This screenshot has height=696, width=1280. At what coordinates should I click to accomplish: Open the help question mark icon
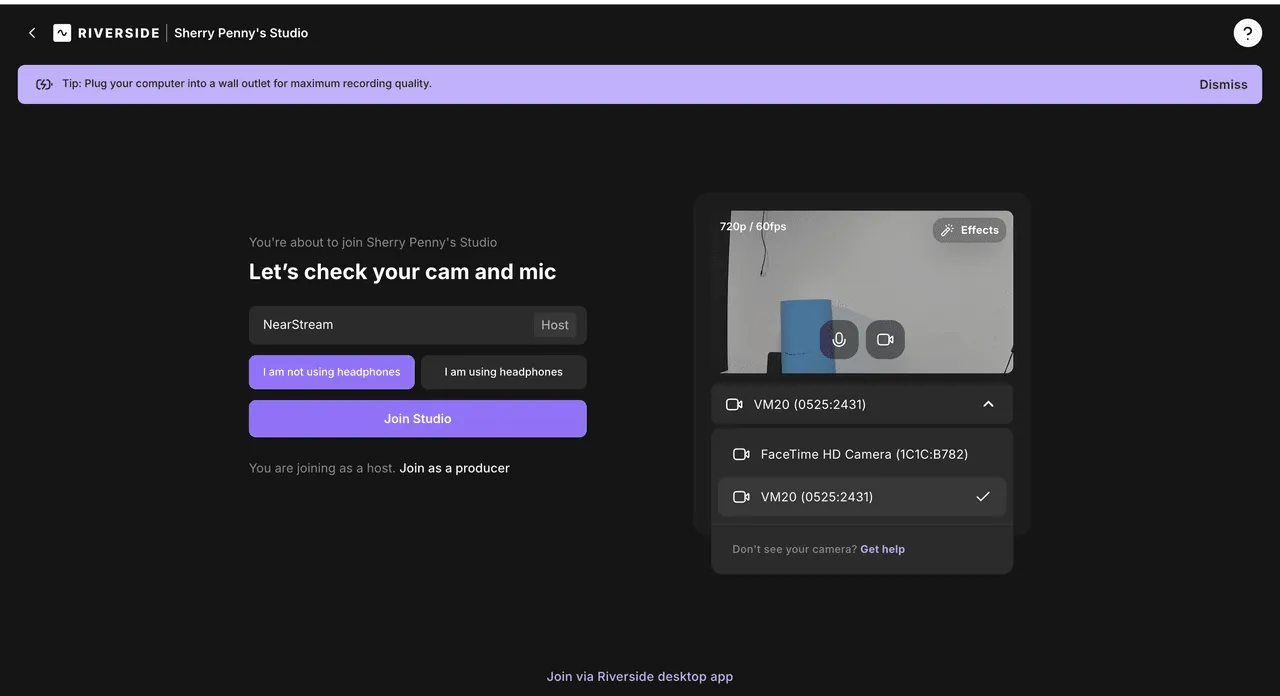pyautogui.click(x=1247, y=33)
